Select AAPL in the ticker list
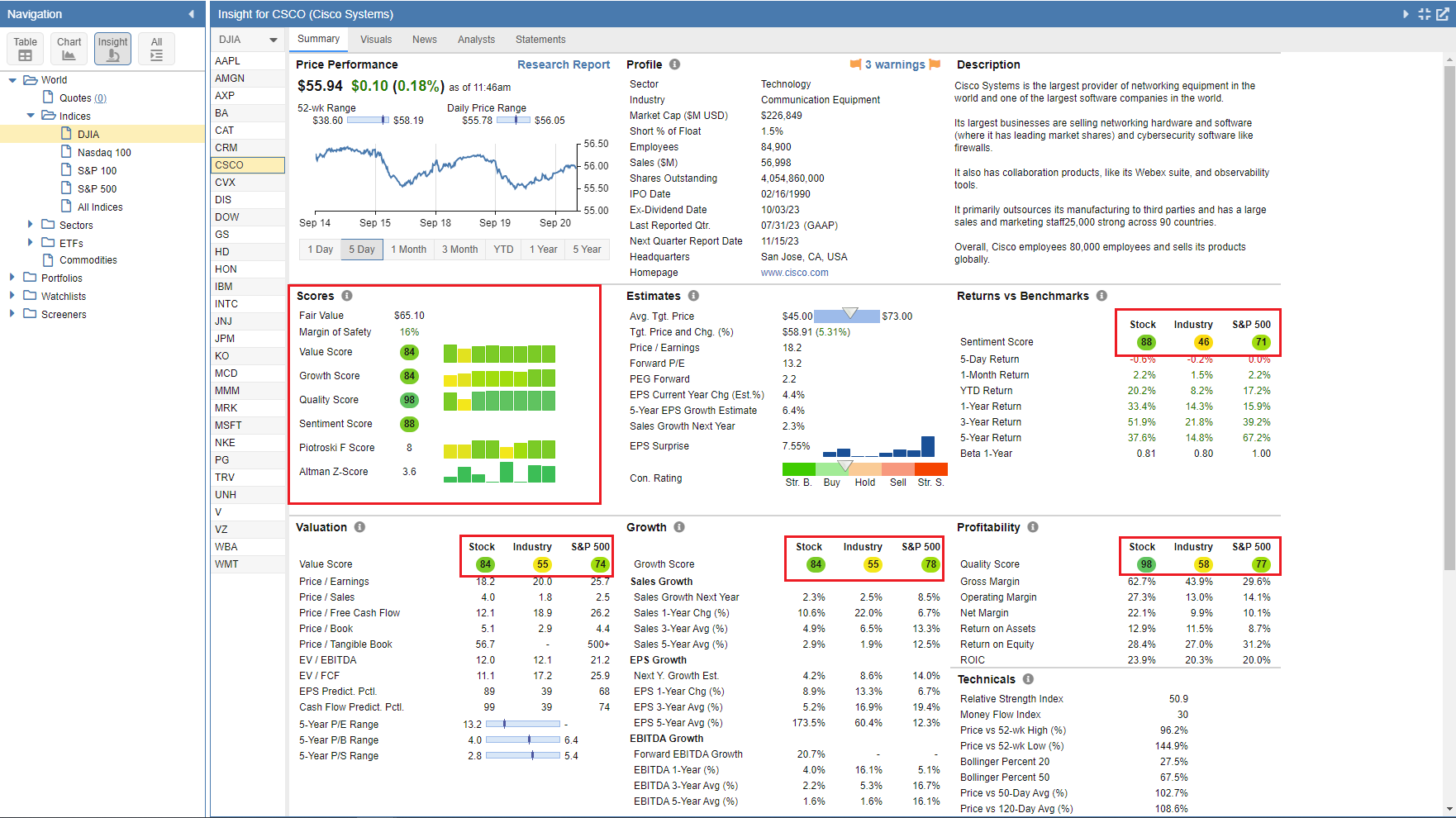This screenshot has height=818, width=1456. click(248, 61)
